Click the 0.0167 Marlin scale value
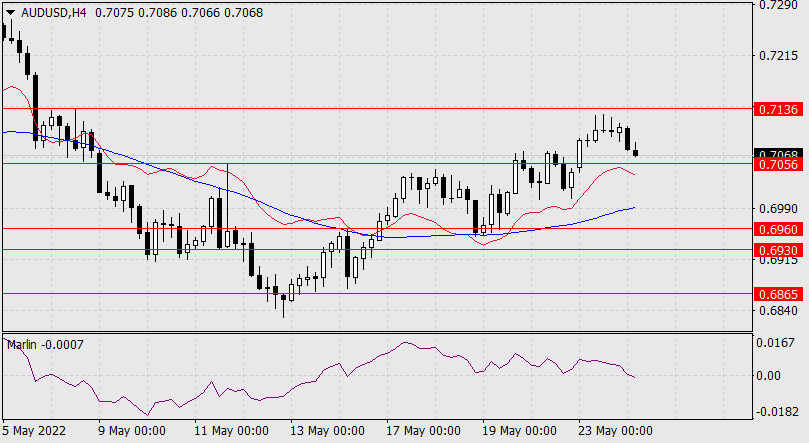 pos(775,343)
